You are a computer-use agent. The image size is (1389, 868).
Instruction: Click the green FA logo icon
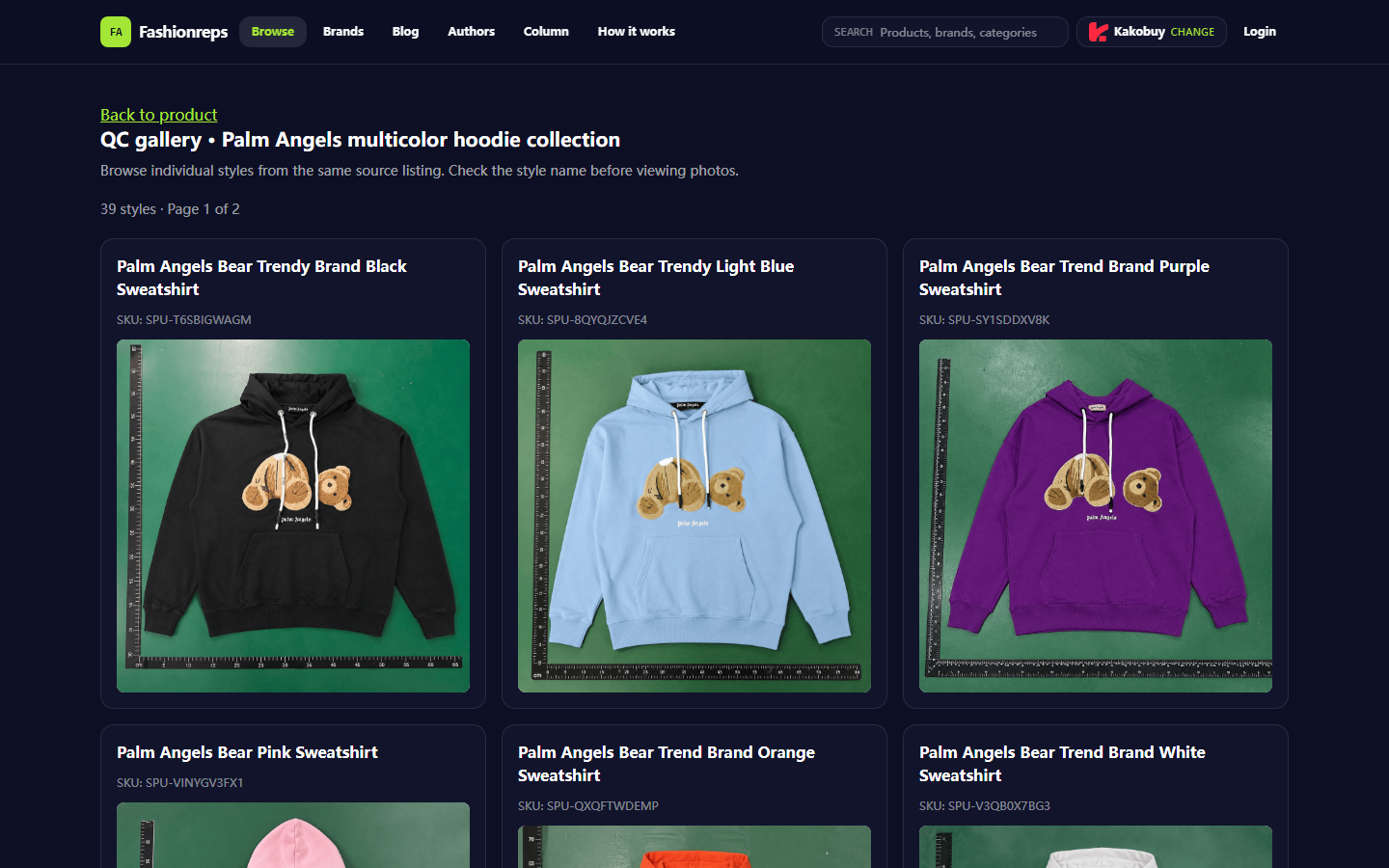click(116, 32)
